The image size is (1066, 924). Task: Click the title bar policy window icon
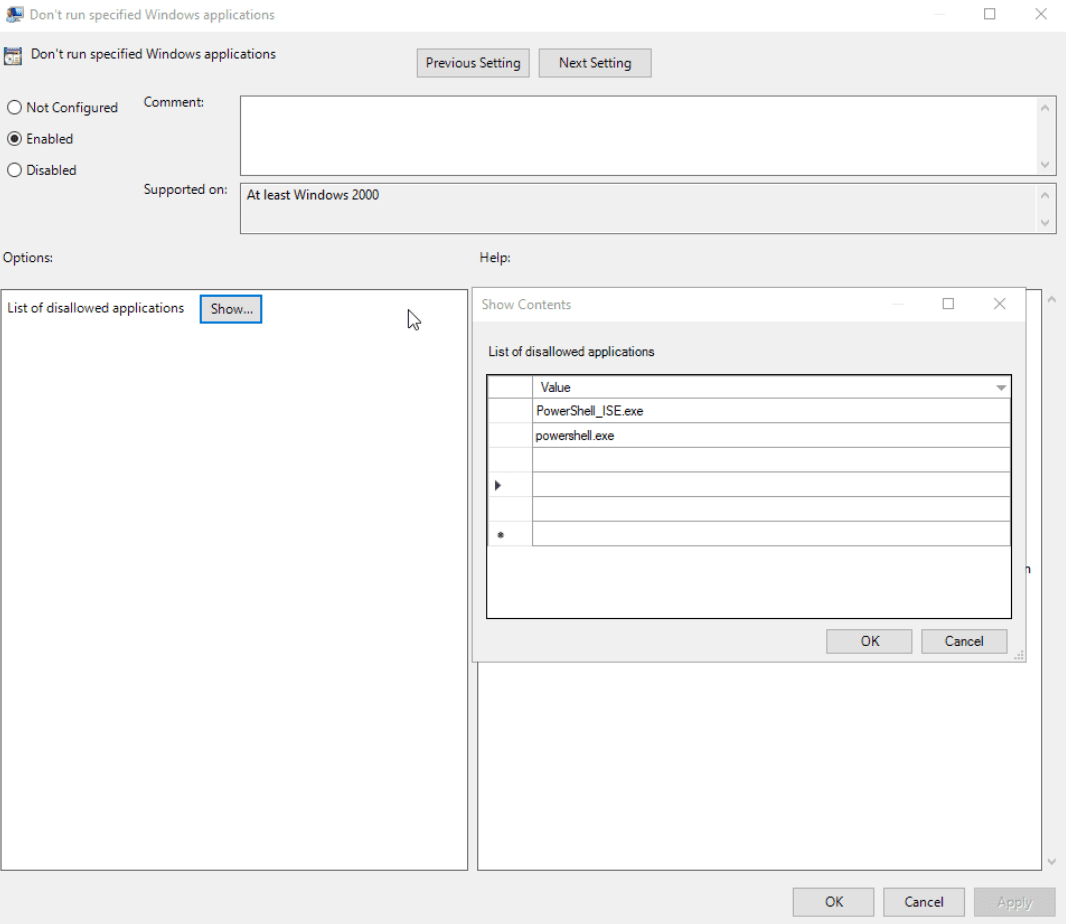(x=14, y=14)
